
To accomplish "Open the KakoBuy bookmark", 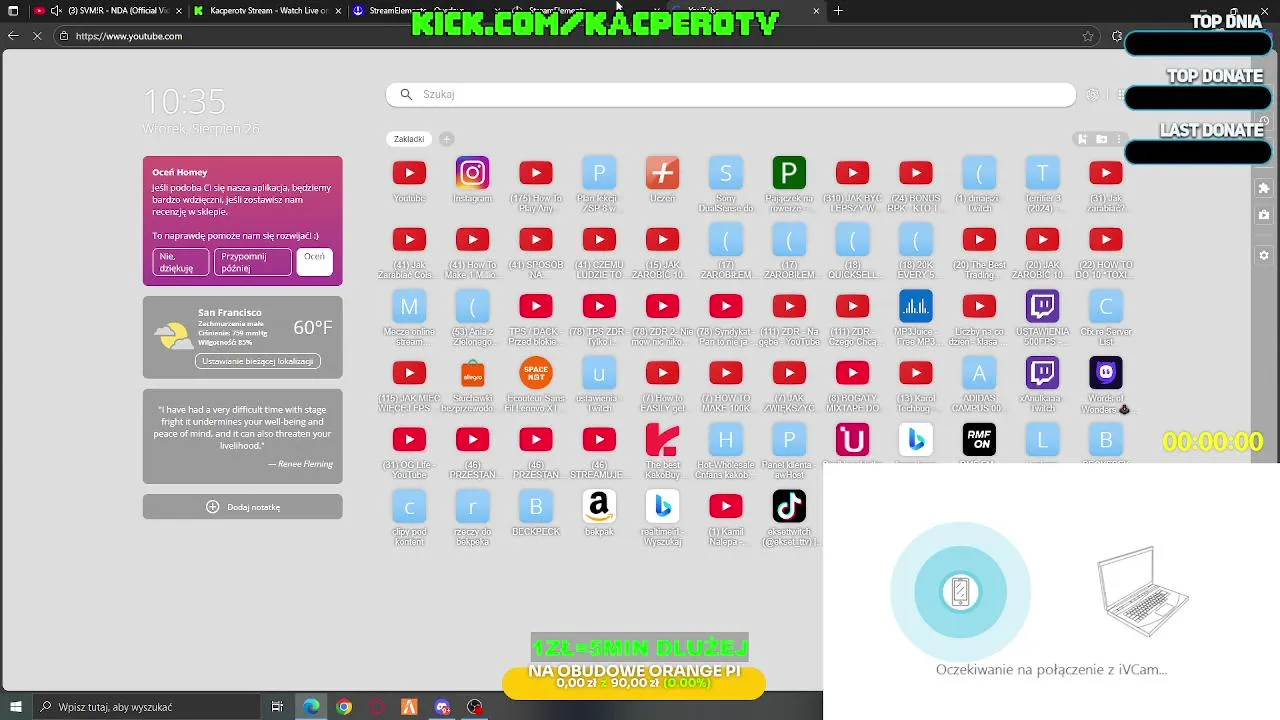I will point(662,439).
